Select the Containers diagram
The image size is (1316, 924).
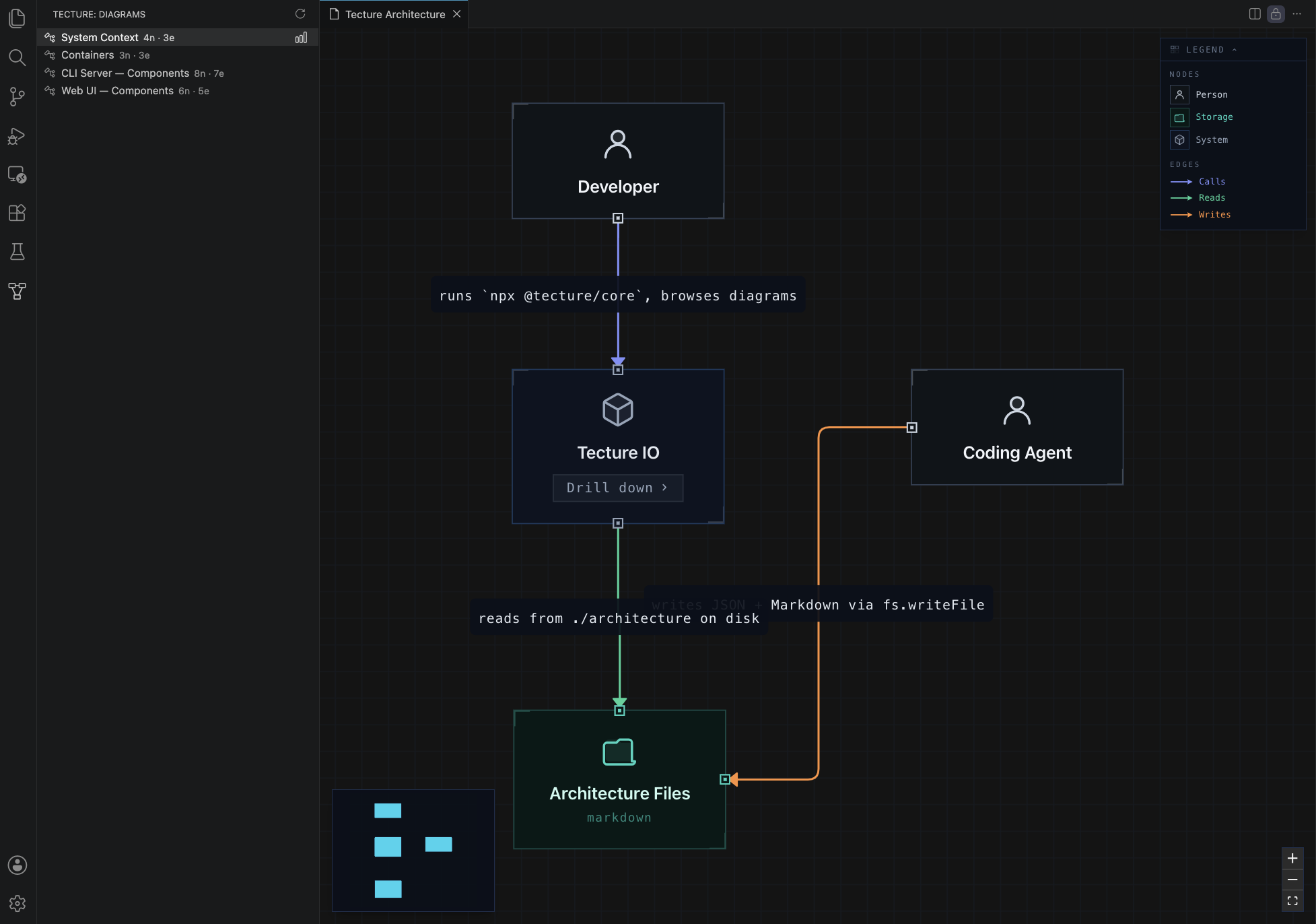178,55
